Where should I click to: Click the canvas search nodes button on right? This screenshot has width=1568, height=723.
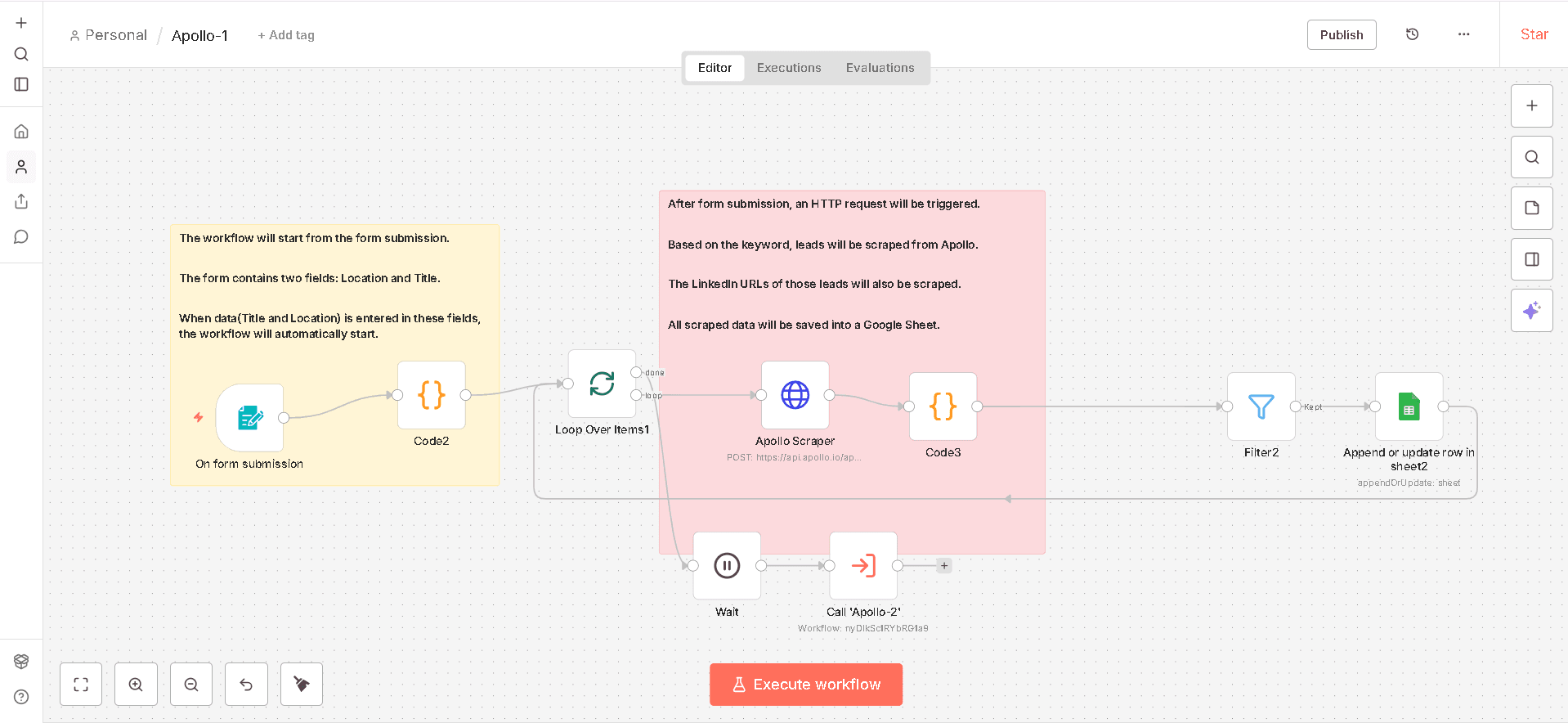point(1532,157)
